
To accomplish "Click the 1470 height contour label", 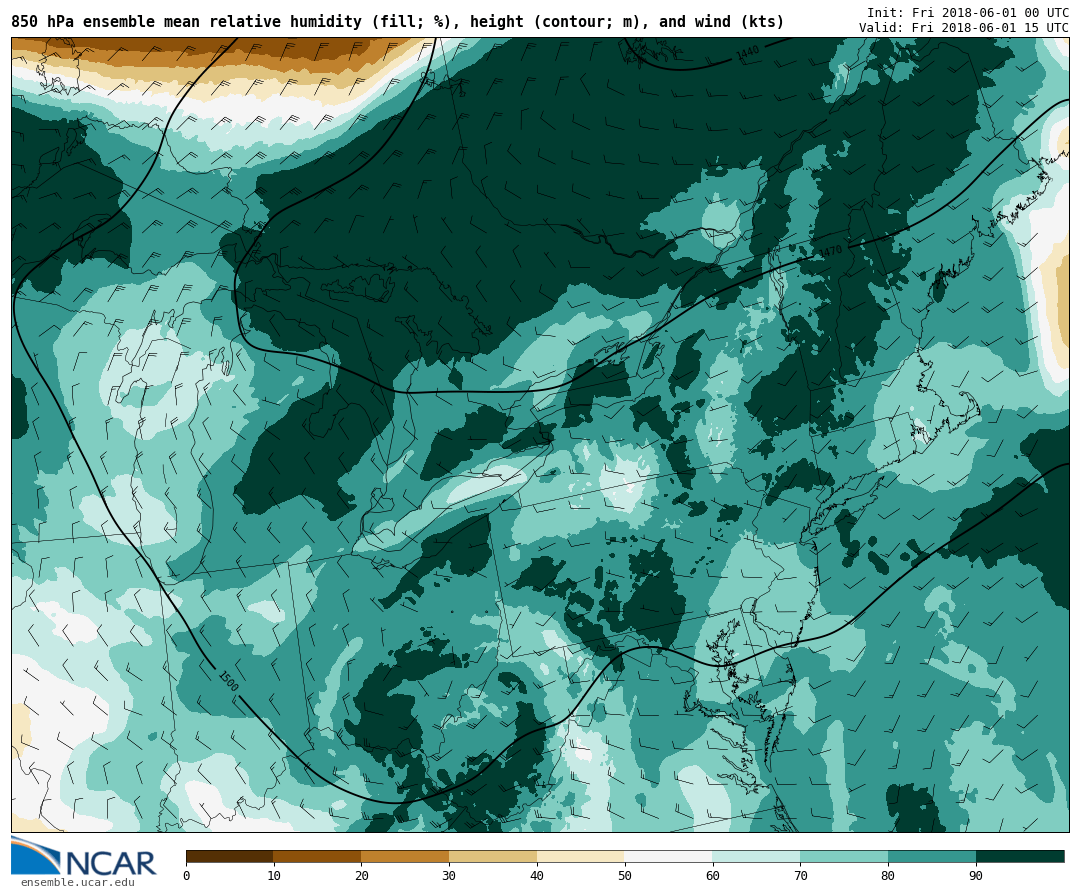I will pos(830,251).
